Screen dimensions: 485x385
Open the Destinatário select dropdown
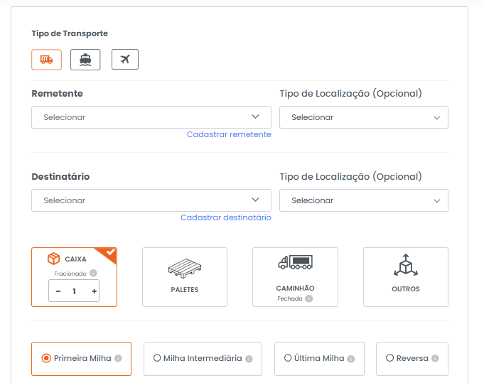151,200
